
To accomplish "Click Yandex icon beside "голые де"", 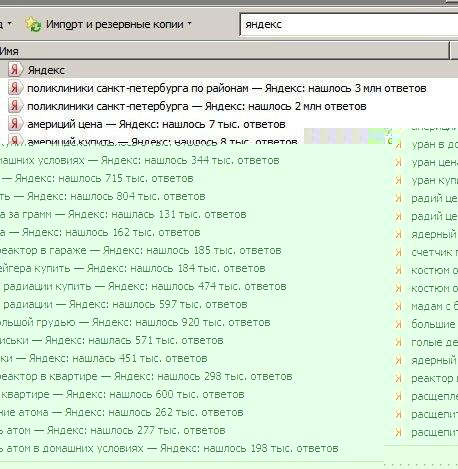I will (399, 342).
